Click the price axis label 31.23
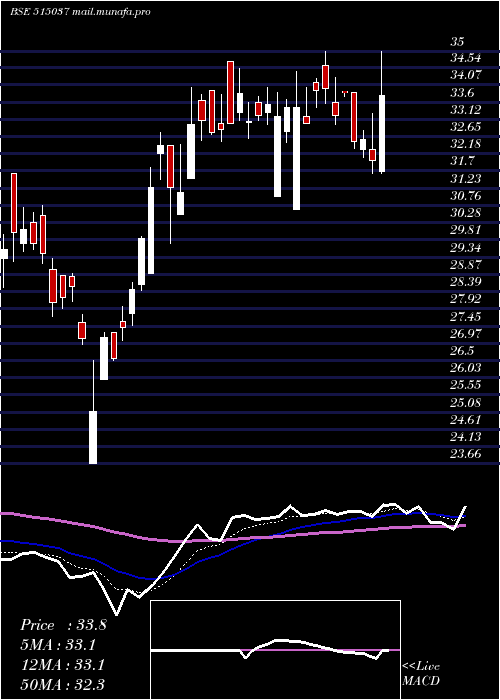 [466, 179]
